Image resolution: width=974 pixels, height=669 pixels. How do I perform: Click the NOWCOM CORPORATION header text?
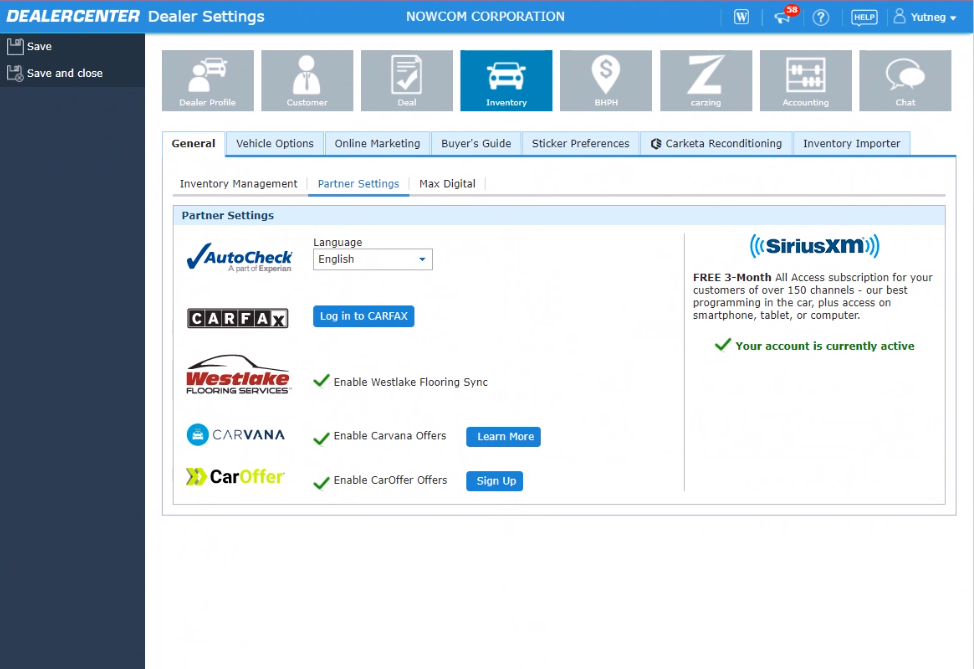[485, 17]
